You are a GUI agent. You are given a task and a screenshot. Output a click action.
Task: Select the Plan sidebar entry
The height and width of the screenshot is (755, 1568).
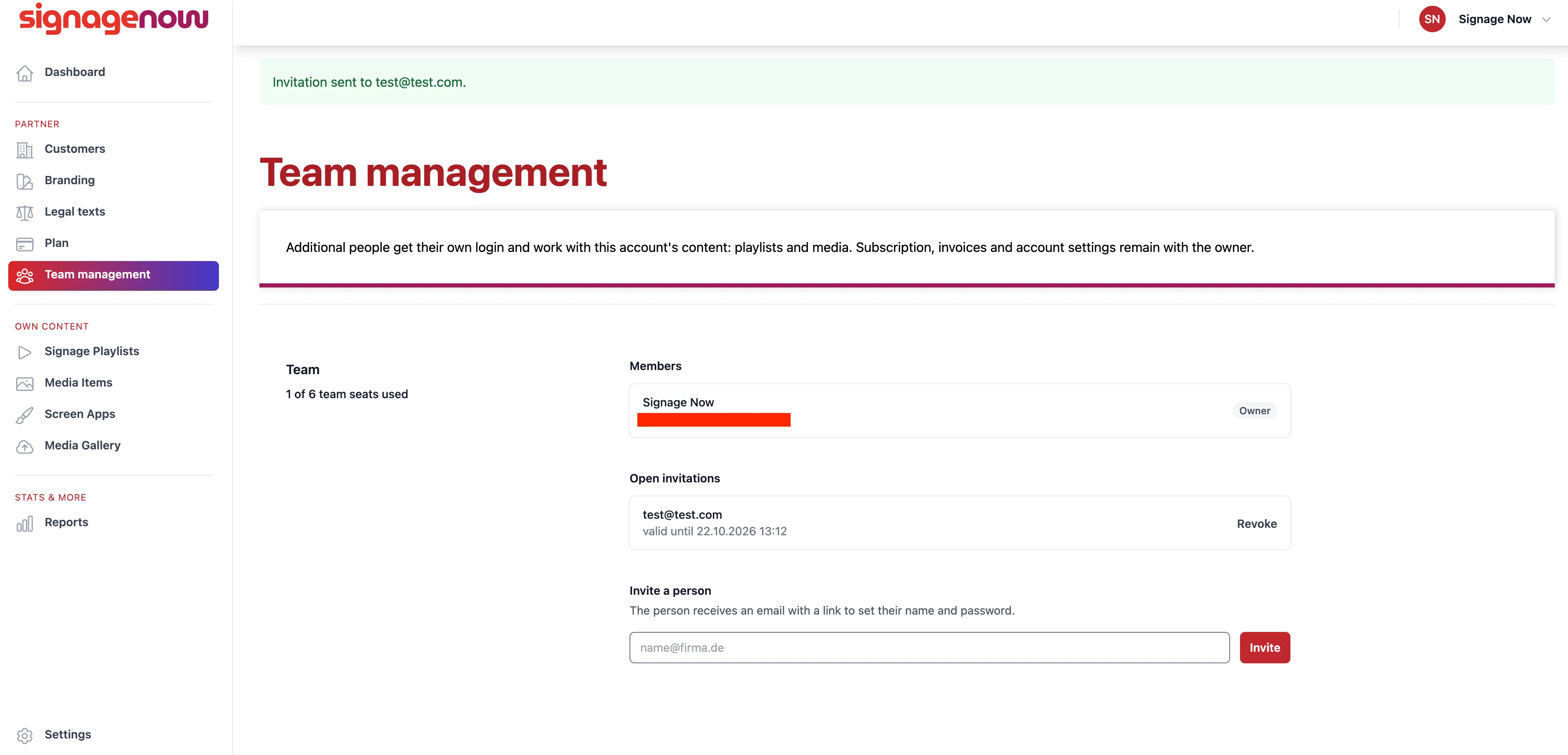coord(113,244)
